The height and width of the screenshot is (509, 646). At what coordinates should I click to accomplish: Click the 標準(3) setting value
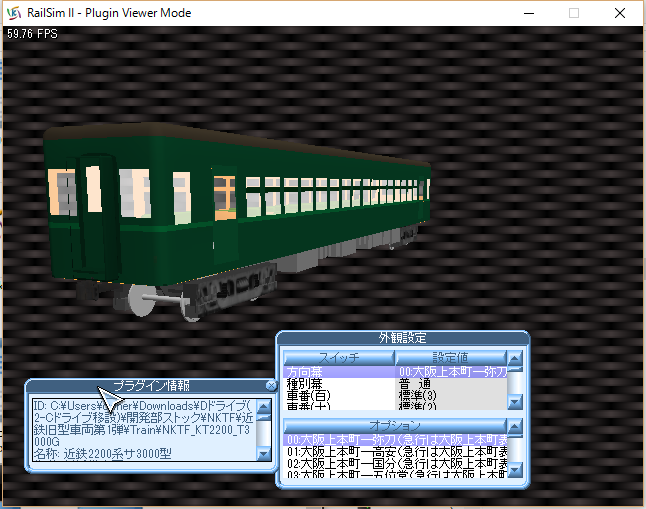coord(417,396)
